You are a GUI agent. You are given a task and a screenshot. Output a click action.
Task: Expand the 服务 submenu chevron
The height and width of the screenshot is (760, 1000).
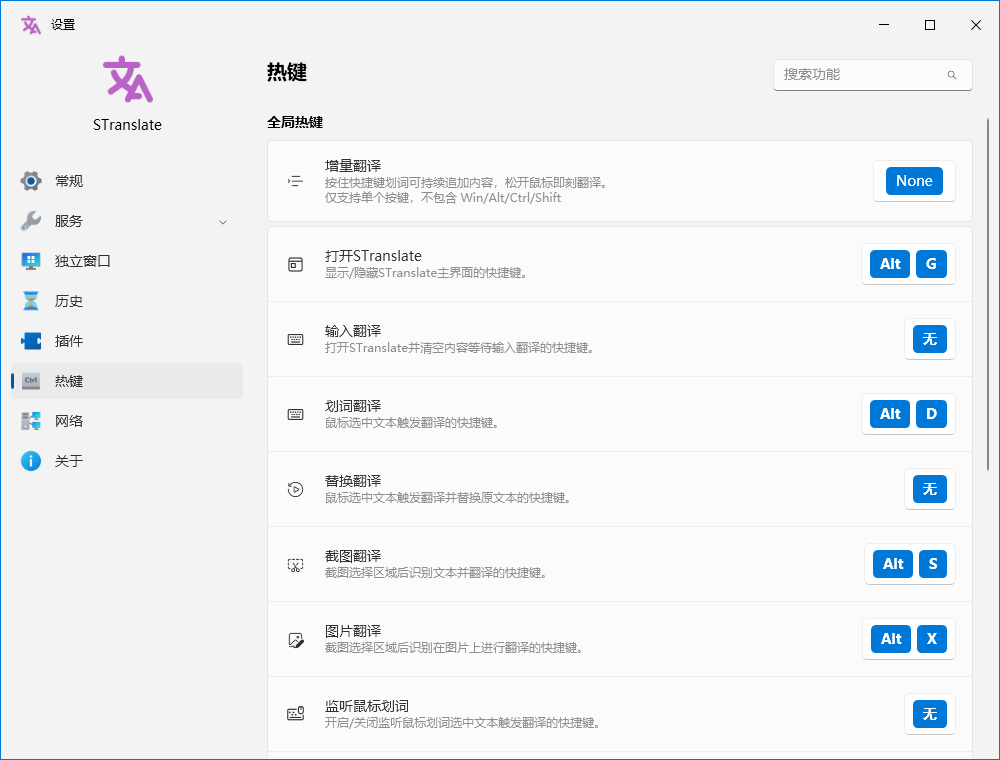click(222, 221)
